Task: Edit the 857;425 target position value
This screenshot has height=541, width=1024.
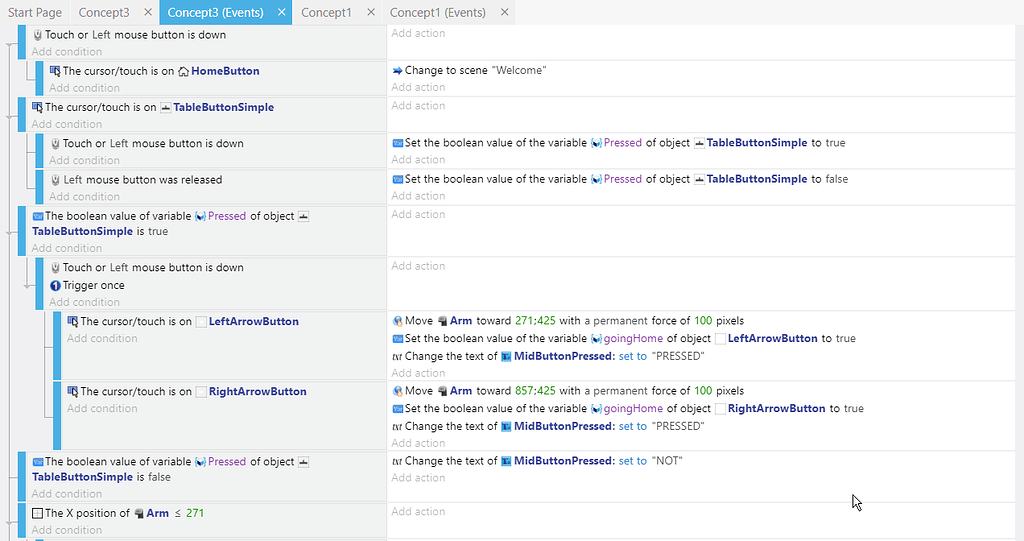Action: [x=535, y=391]
